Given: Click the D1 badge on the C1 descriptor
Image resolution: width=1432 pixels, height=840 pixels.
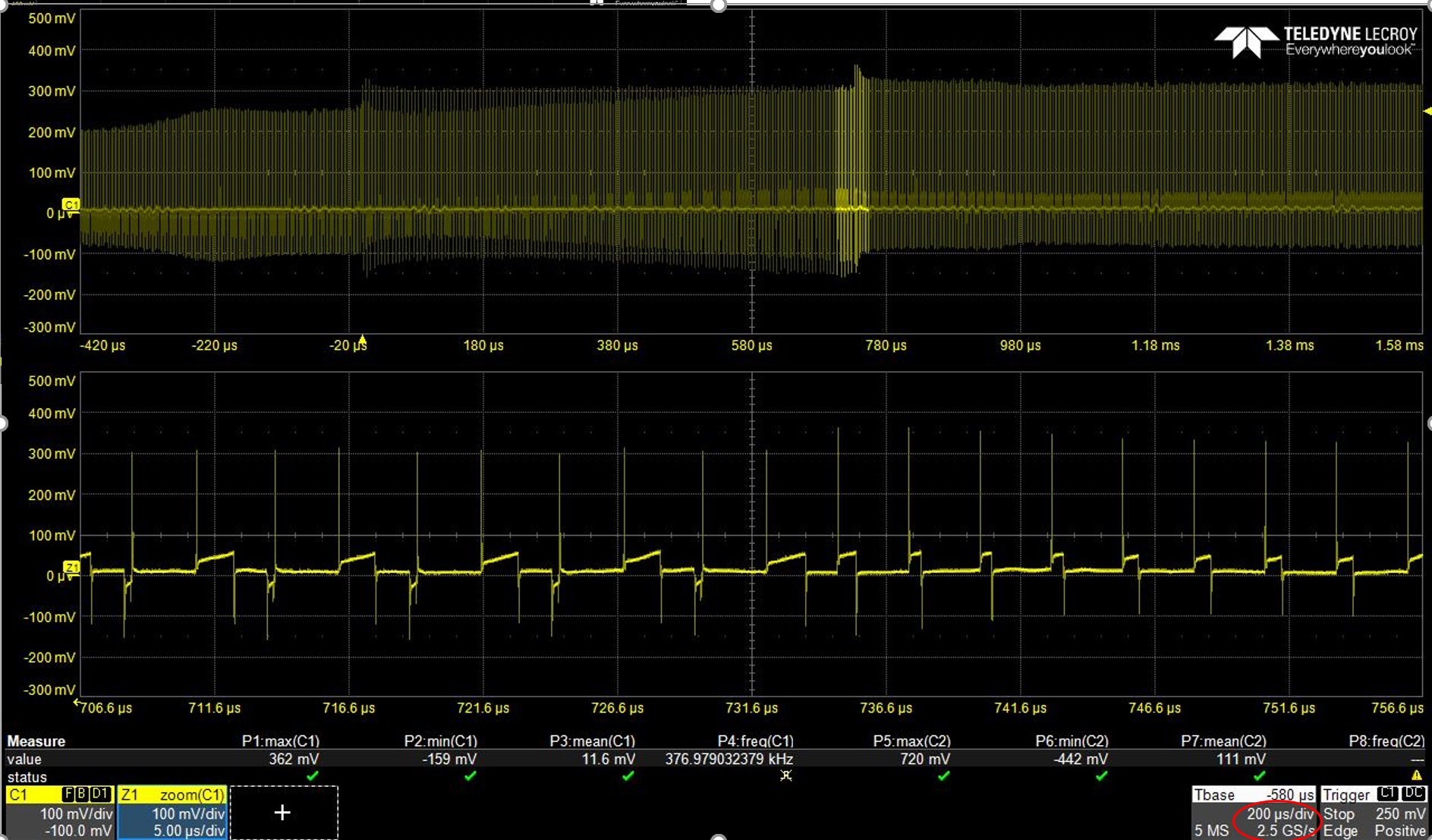Looking at the screenshot, I should [x=99, y=794].
